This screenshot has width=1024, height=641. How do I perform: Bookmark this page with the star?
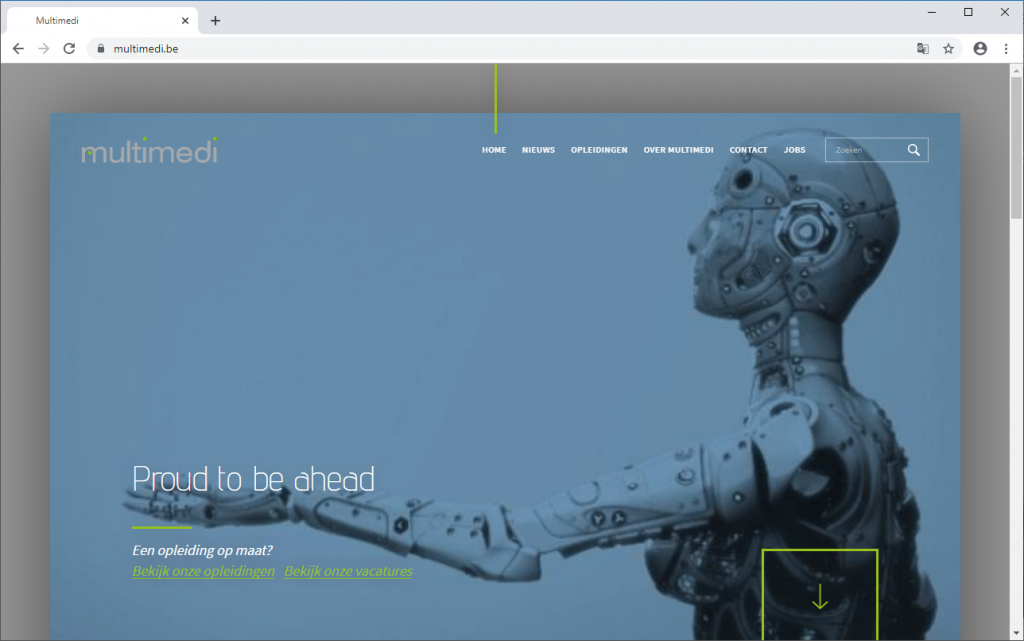[948, 48]
